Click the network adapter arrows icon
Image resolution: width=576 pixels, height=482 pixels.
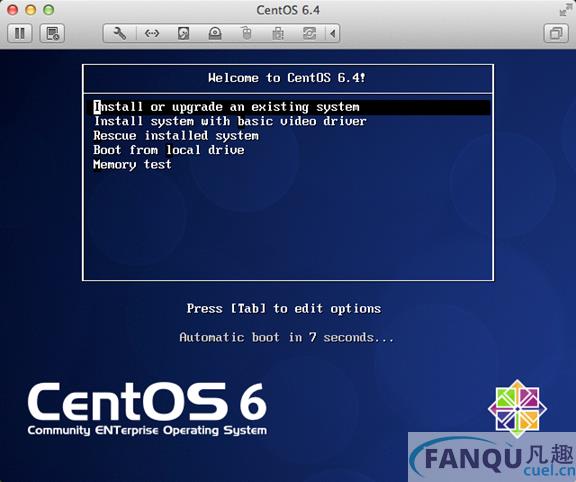coord(152,33)
